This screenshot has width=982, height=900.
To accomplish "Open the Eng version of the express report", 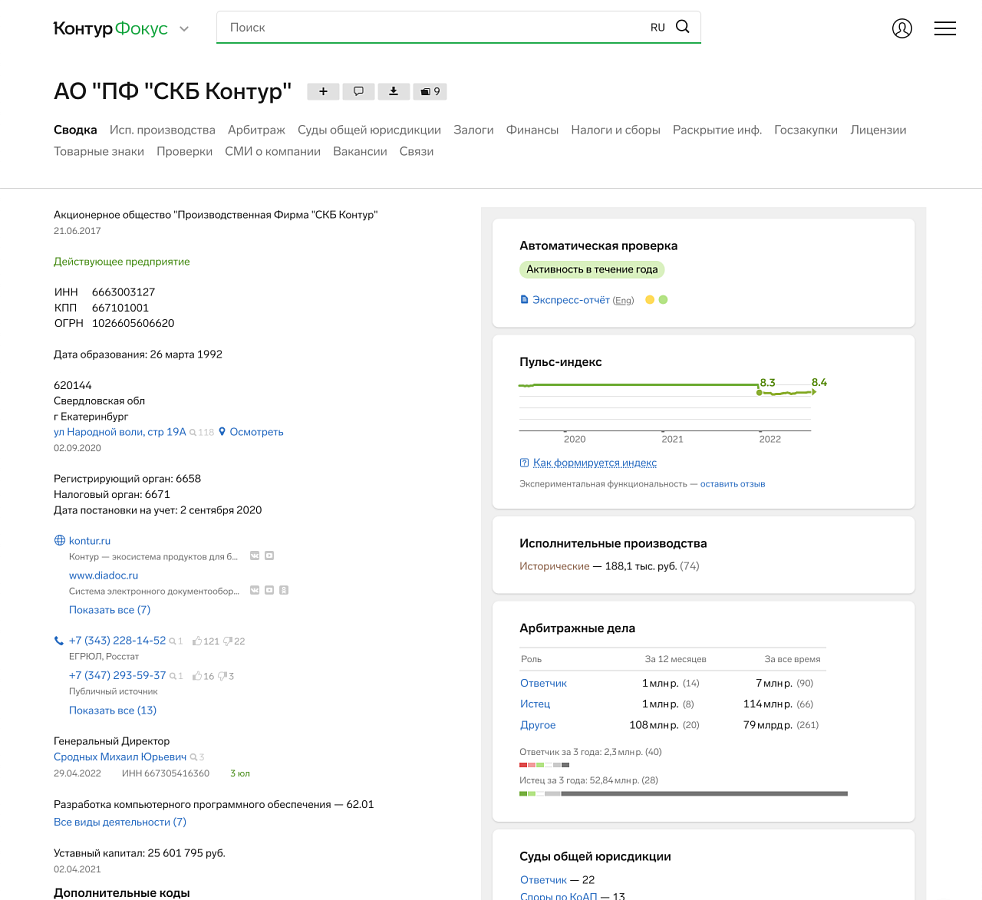I will coord(623,301).
